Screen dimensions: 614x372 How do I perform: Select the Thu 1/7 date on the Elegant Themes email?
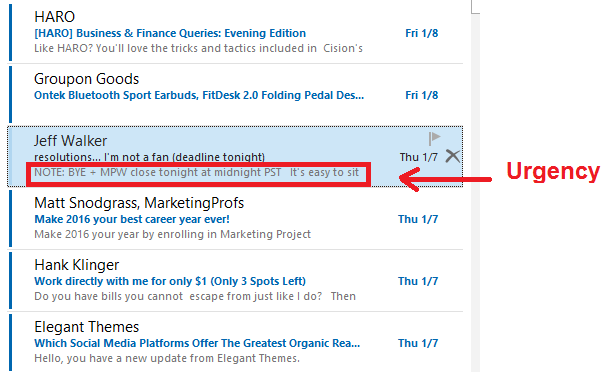click(x=418, y=343)
